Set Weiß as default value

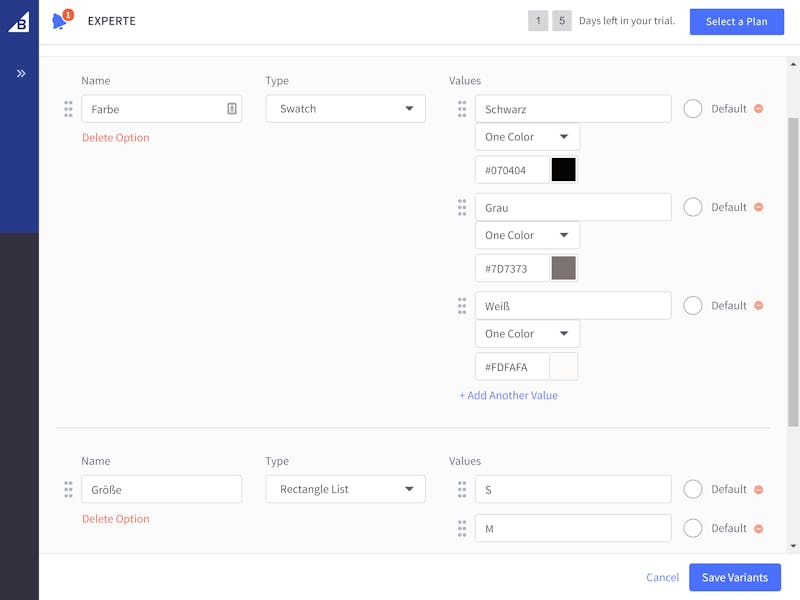tap(693, 306)
